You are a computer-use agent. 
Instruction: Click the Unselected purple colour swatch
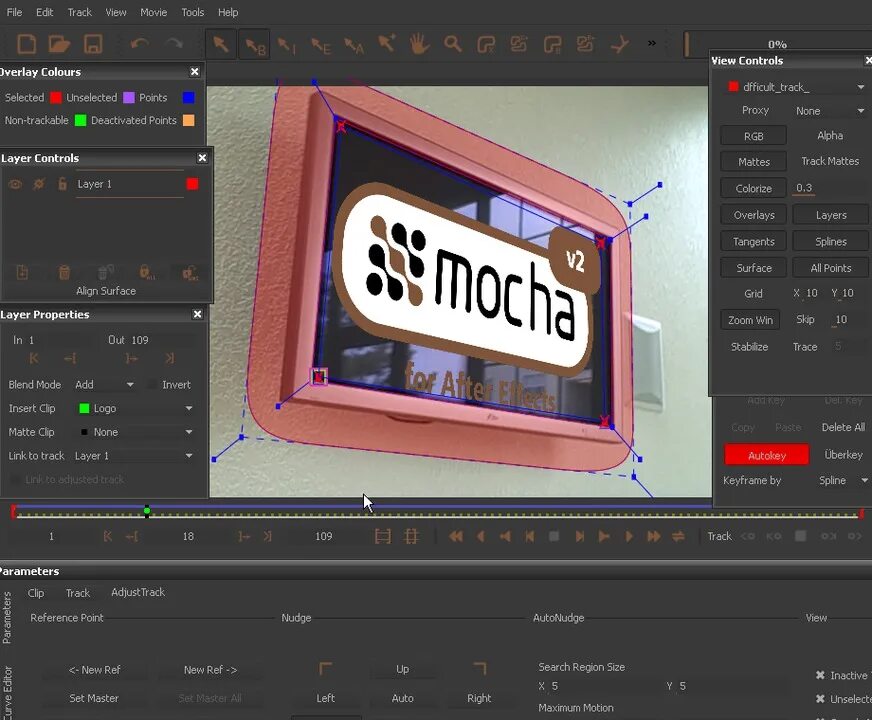click(x=128, y=98)
